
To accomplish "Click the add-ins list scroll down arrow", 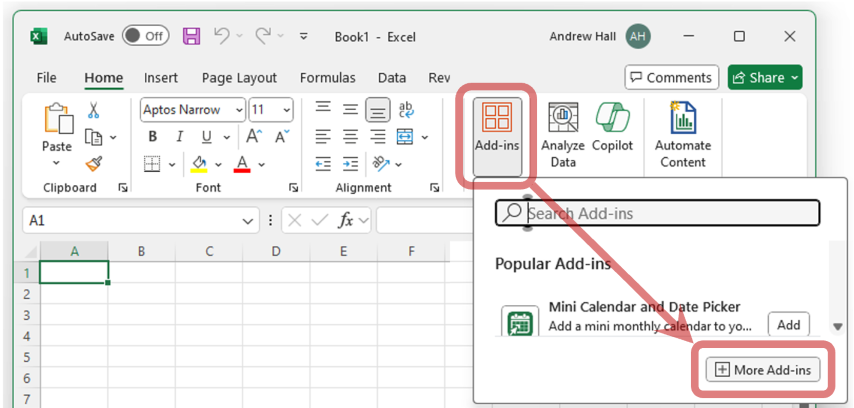I will pyautogui.click(x=838, y=327).
